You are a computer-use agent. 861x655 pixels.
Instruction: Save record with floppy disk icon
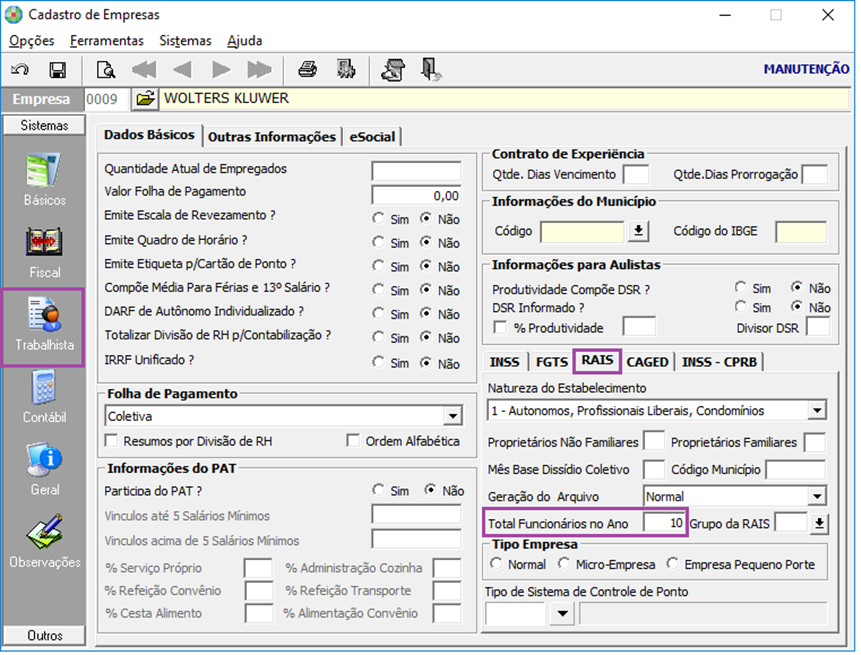tap(58, 70)
